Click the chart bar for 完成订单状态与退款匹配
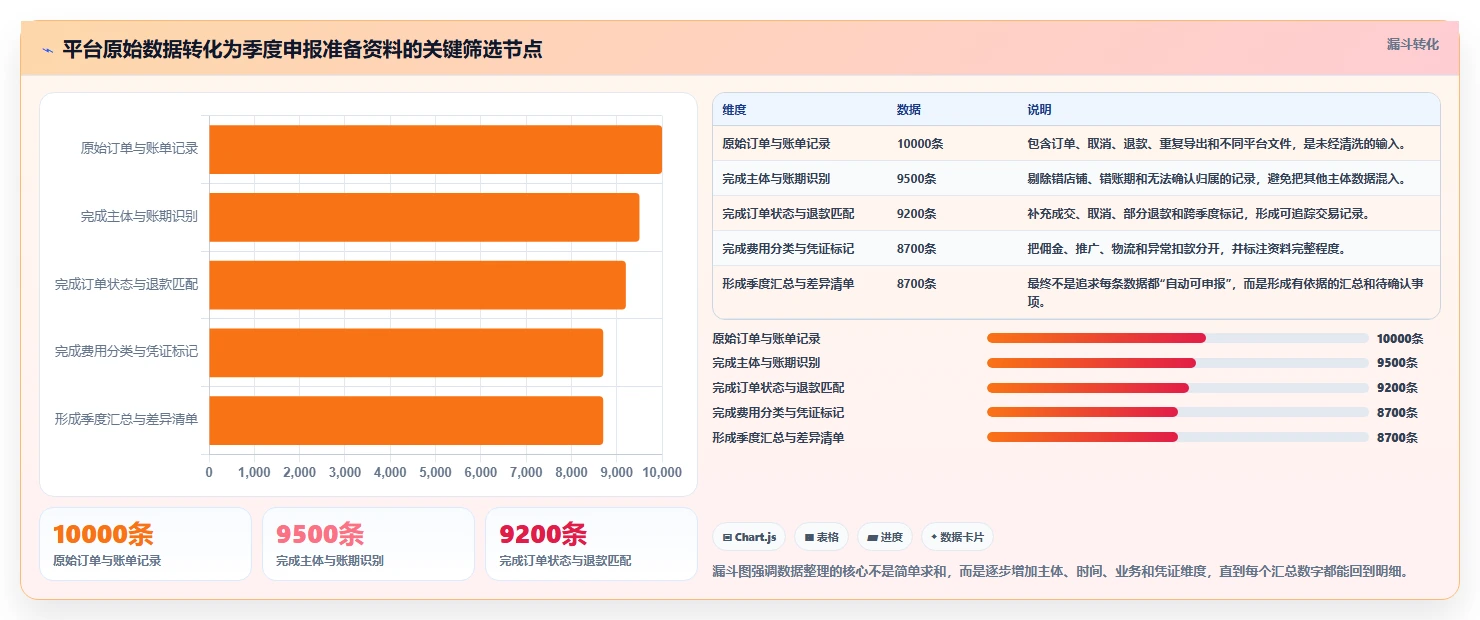The image size is (1480, 620). coord(417,284)
